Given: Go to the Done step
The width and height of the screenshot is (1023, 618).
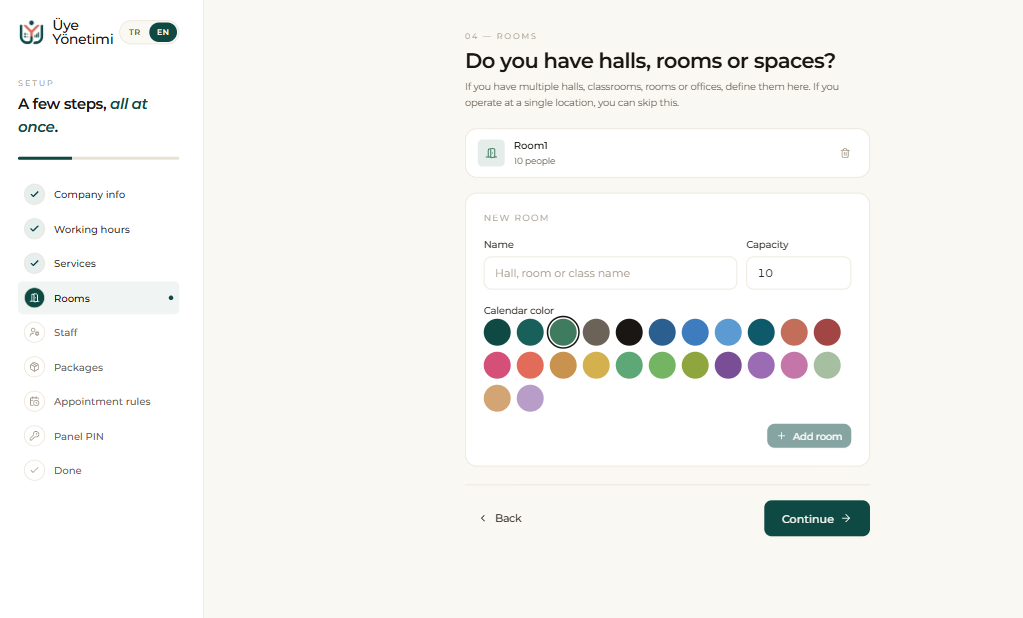Looking at the screenshot, I should coord(99,471).
